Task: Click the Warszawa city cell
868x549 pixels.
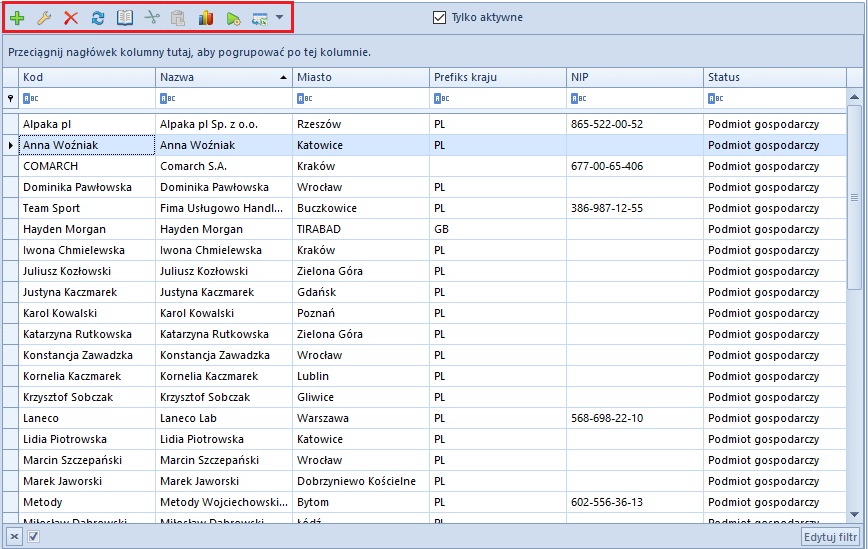Action: click(361, 418)
